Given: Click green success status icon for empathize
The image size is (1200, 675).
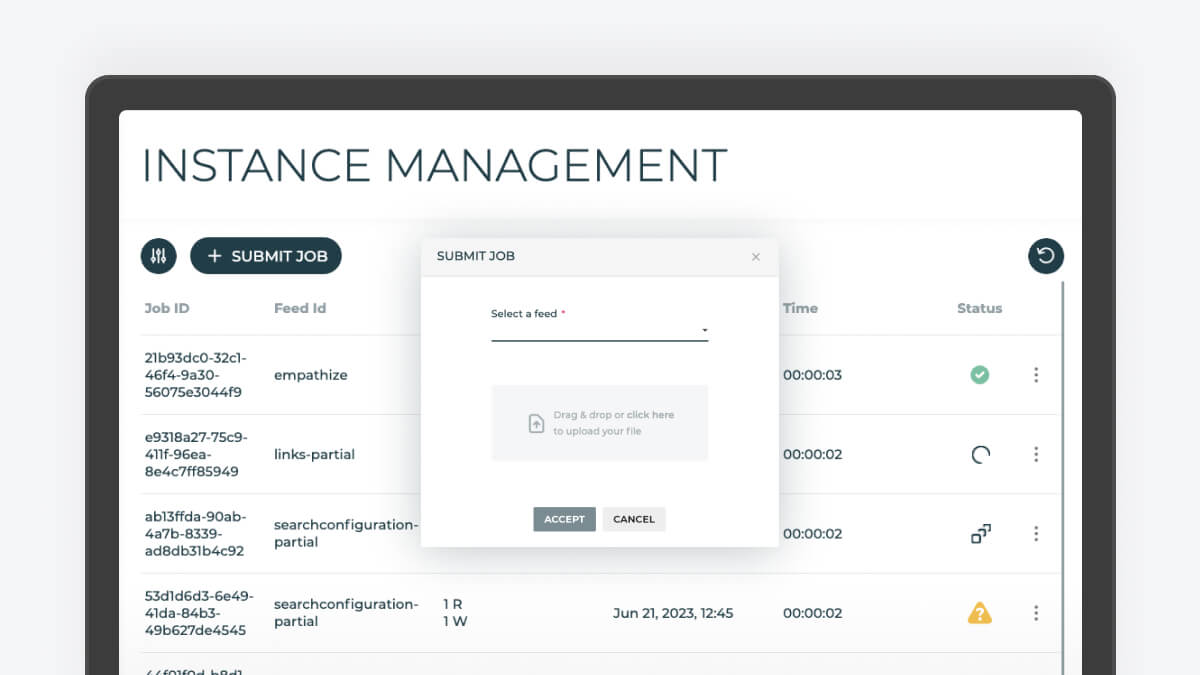Looking at the screenshot, I should 979,375.
